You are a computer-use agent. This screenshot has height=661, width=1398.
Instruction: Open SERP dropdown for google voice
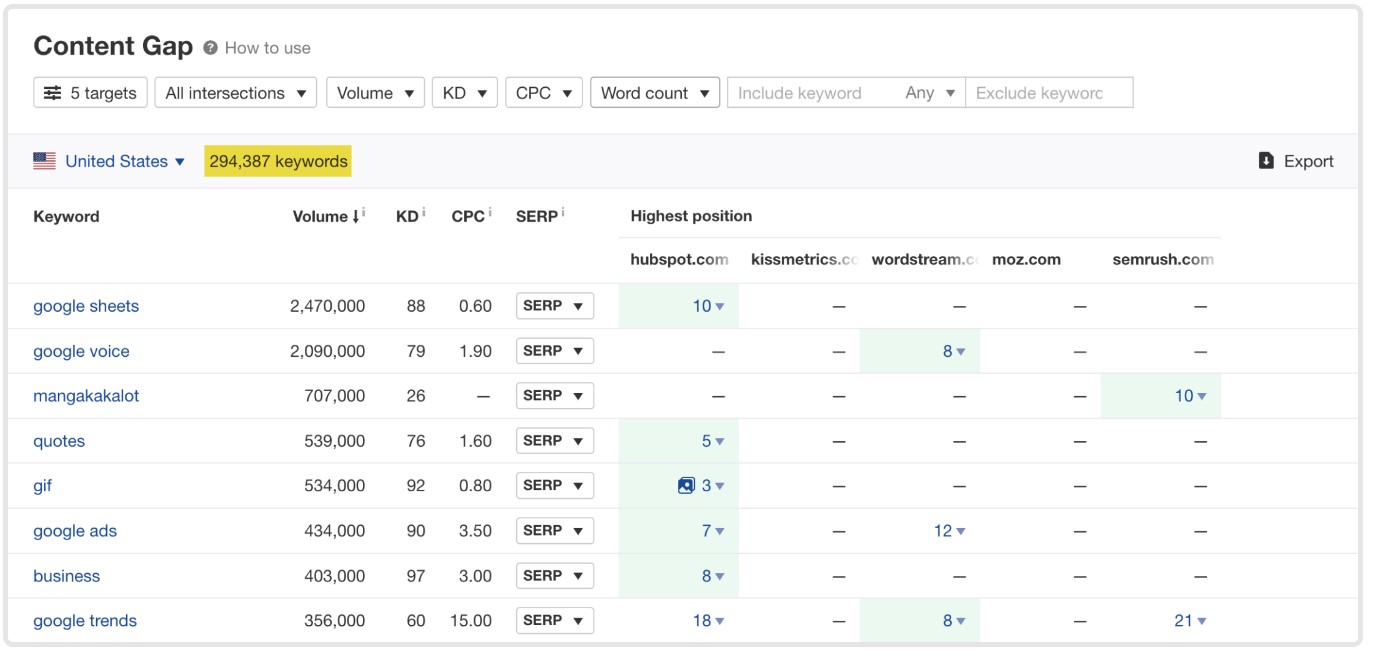tap(555, 351)
